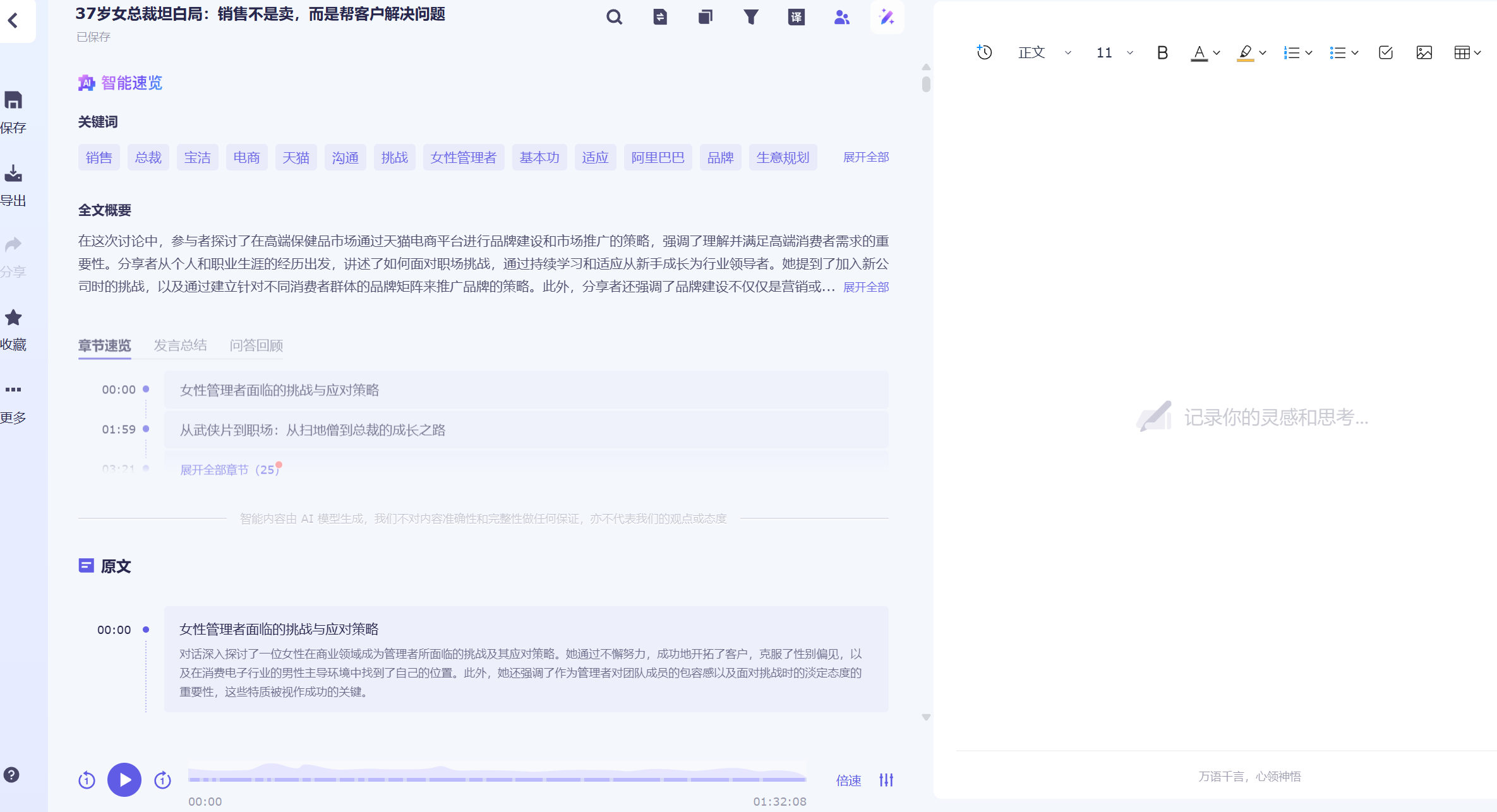The image size is (1497, 812).
Task: Switch to the 发言总结 tab
Action: click(180, 345)
